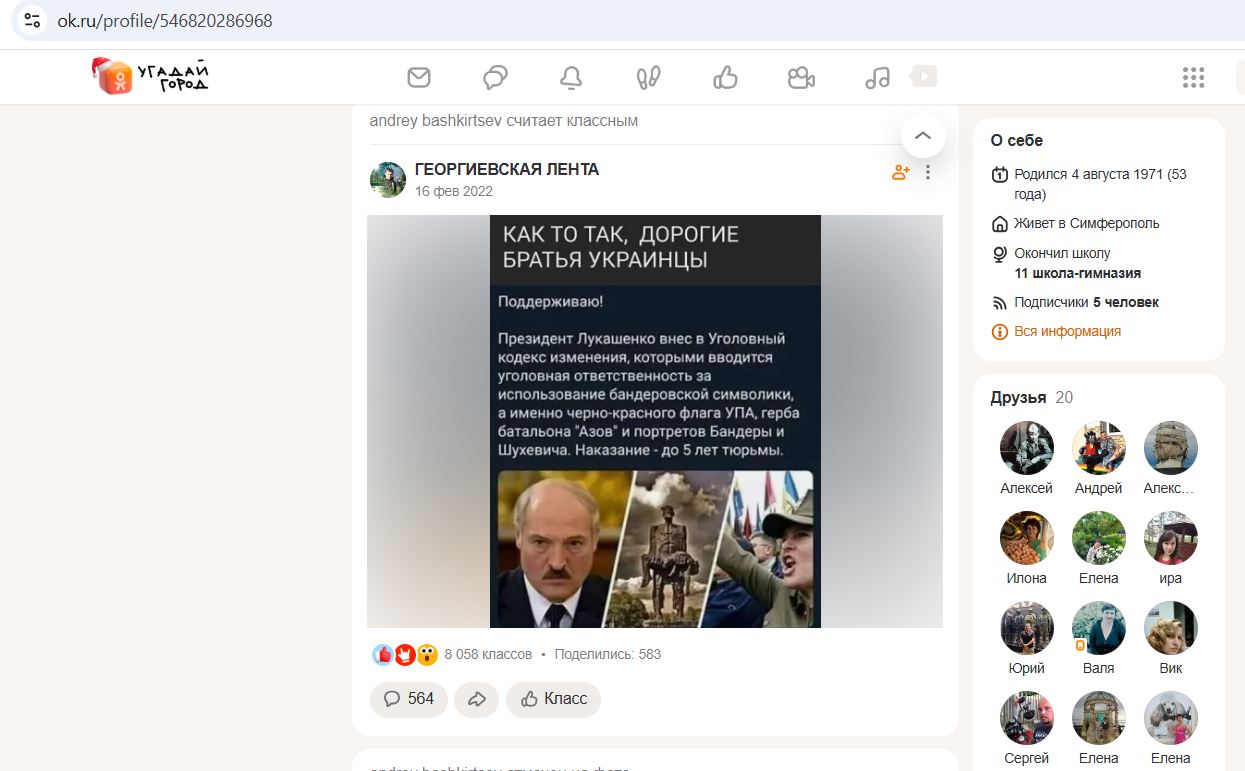Screen dimensions: 1245x771
Task: Open friend Вик's avatar
Action: click(1171, 628)
